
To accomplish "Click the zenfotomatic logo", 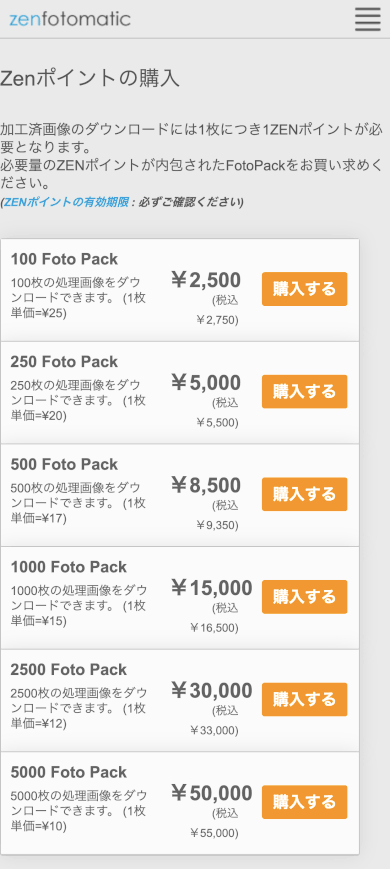I will click(x=70, y=19).
